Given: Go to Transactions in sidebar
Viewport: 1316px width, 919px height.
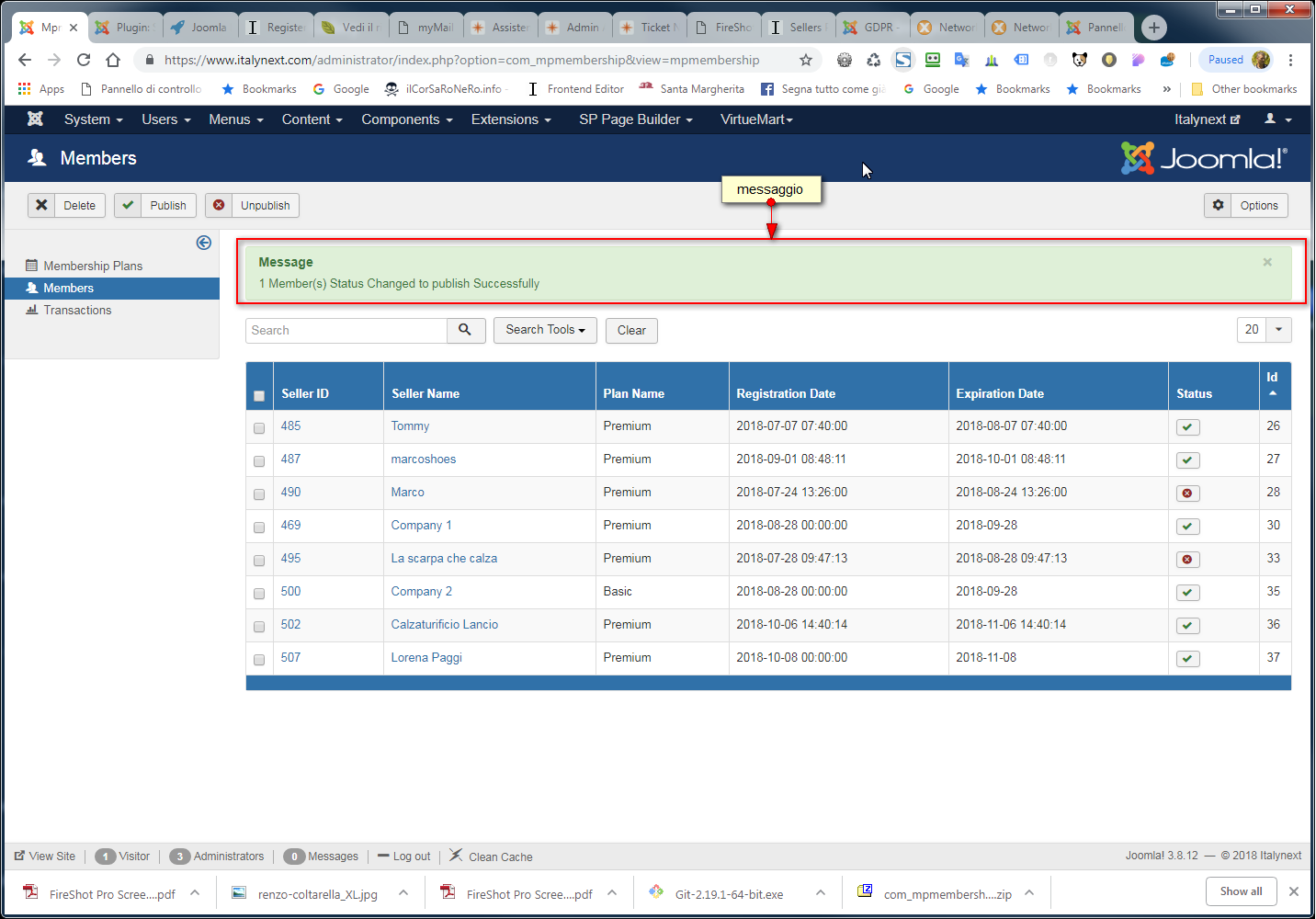Looking at the screenshot, I should point(77,311).
